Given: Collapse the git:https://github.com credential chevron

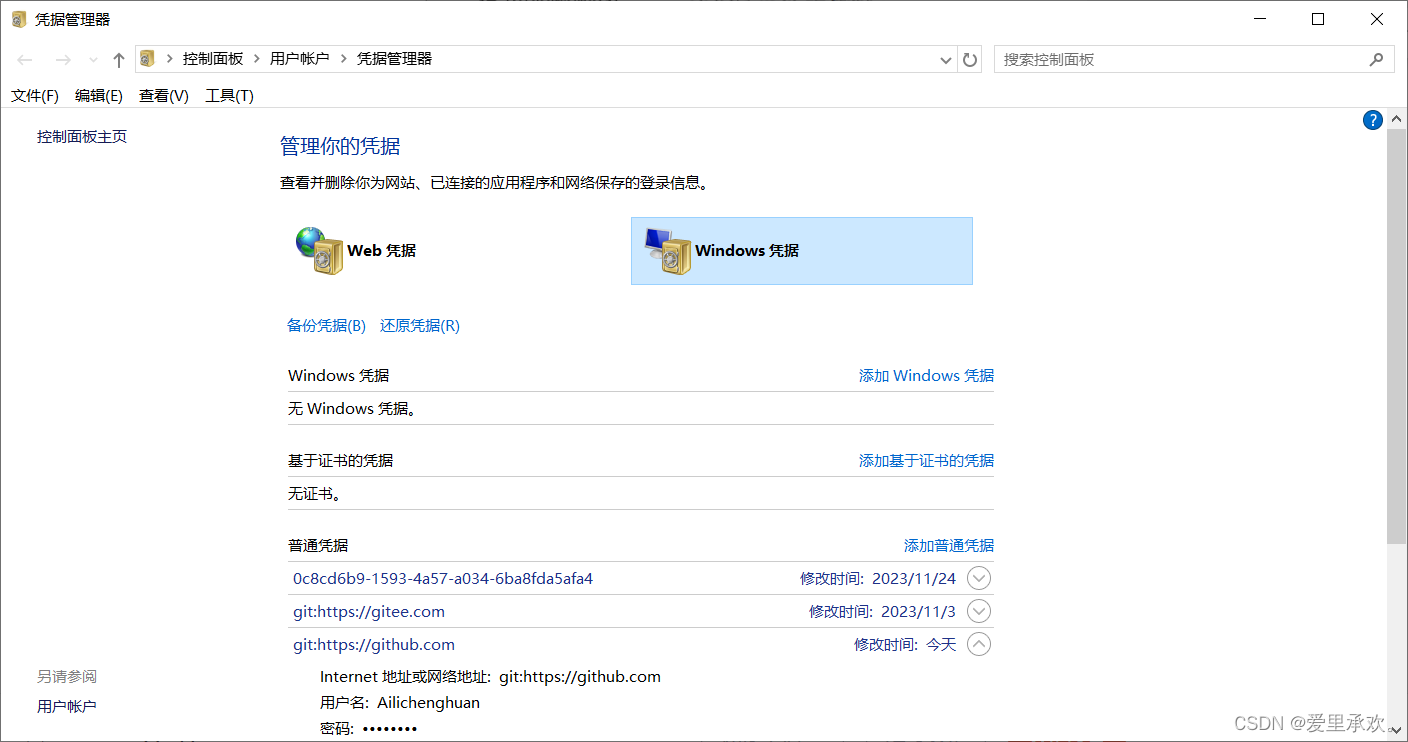Looking at the screenshot, I should pos(979,645).
